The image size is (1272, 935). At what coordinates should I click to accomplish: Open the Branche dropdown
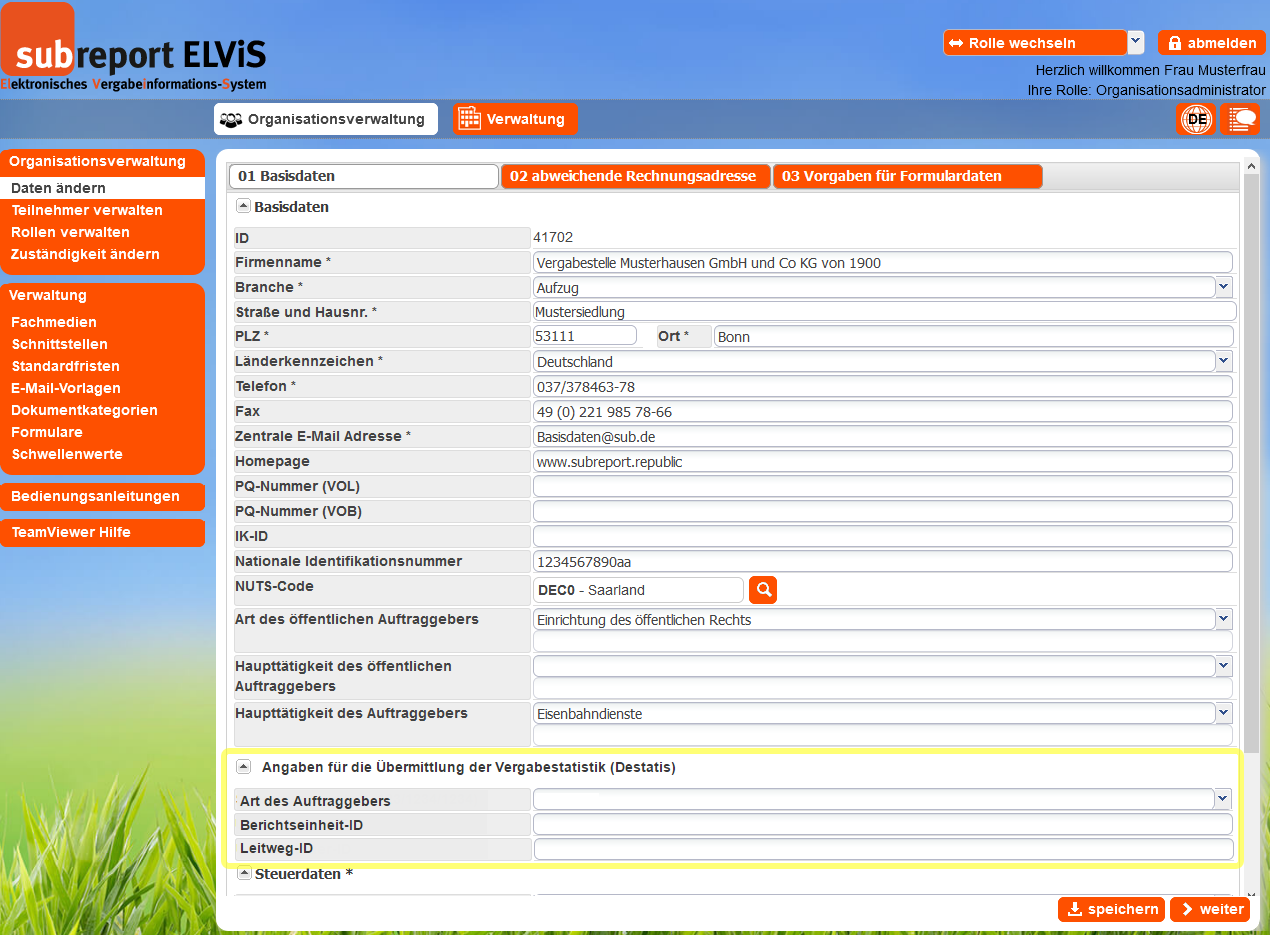point(1224,287)
